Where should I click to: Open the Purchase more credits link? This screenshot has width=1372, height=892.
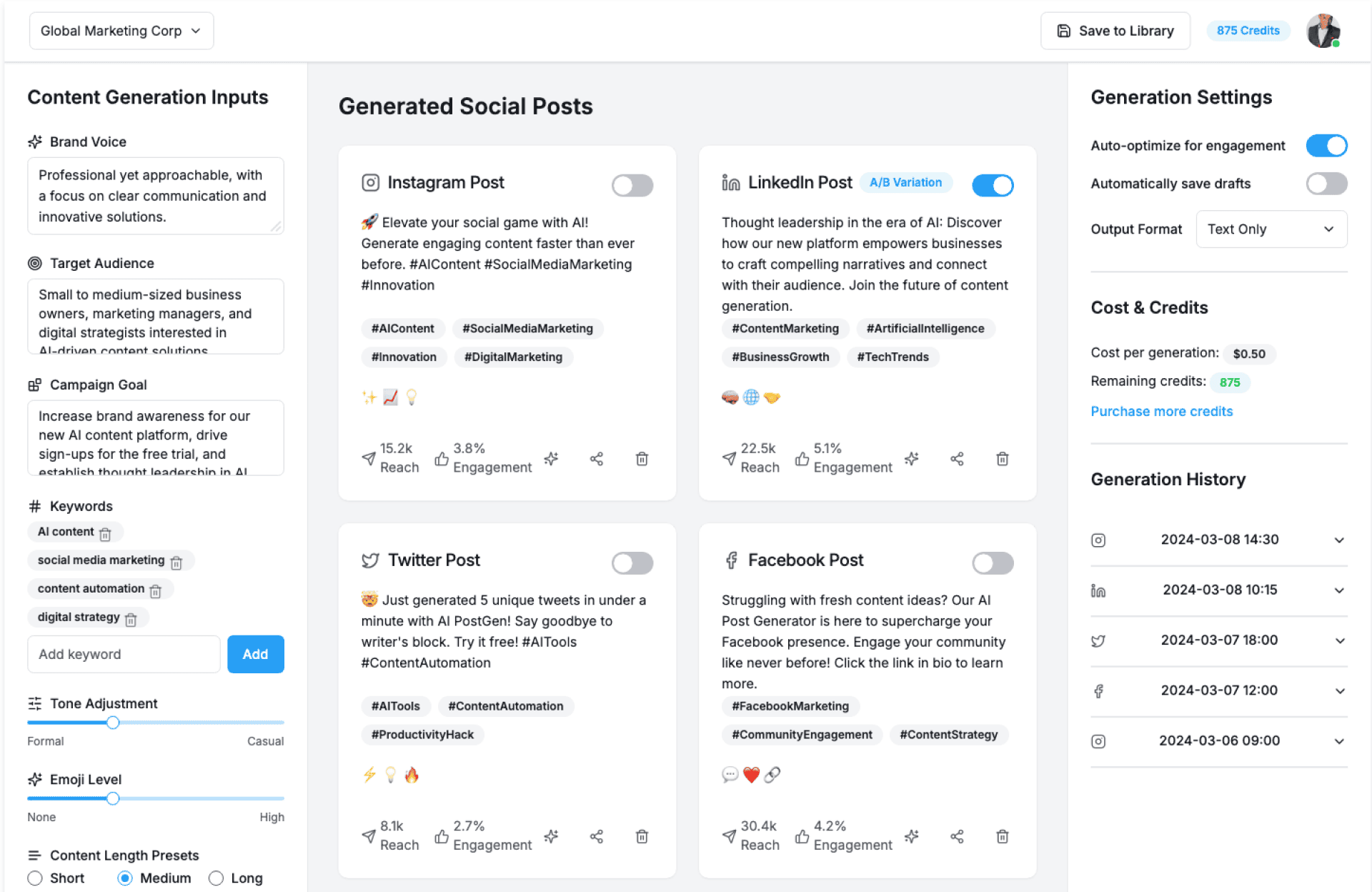pos(1161,412)
